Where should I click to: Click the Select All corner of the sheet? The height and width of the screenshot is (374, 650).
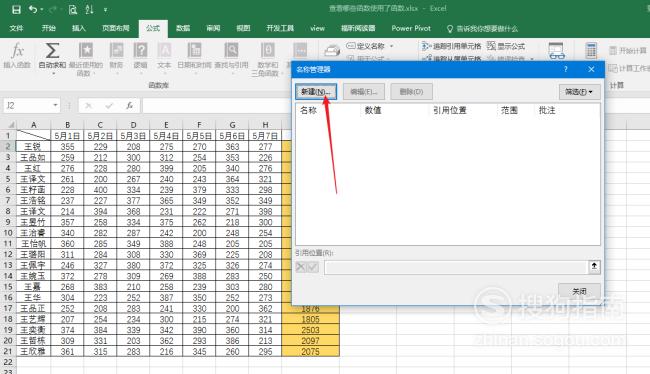click(8, 125)
